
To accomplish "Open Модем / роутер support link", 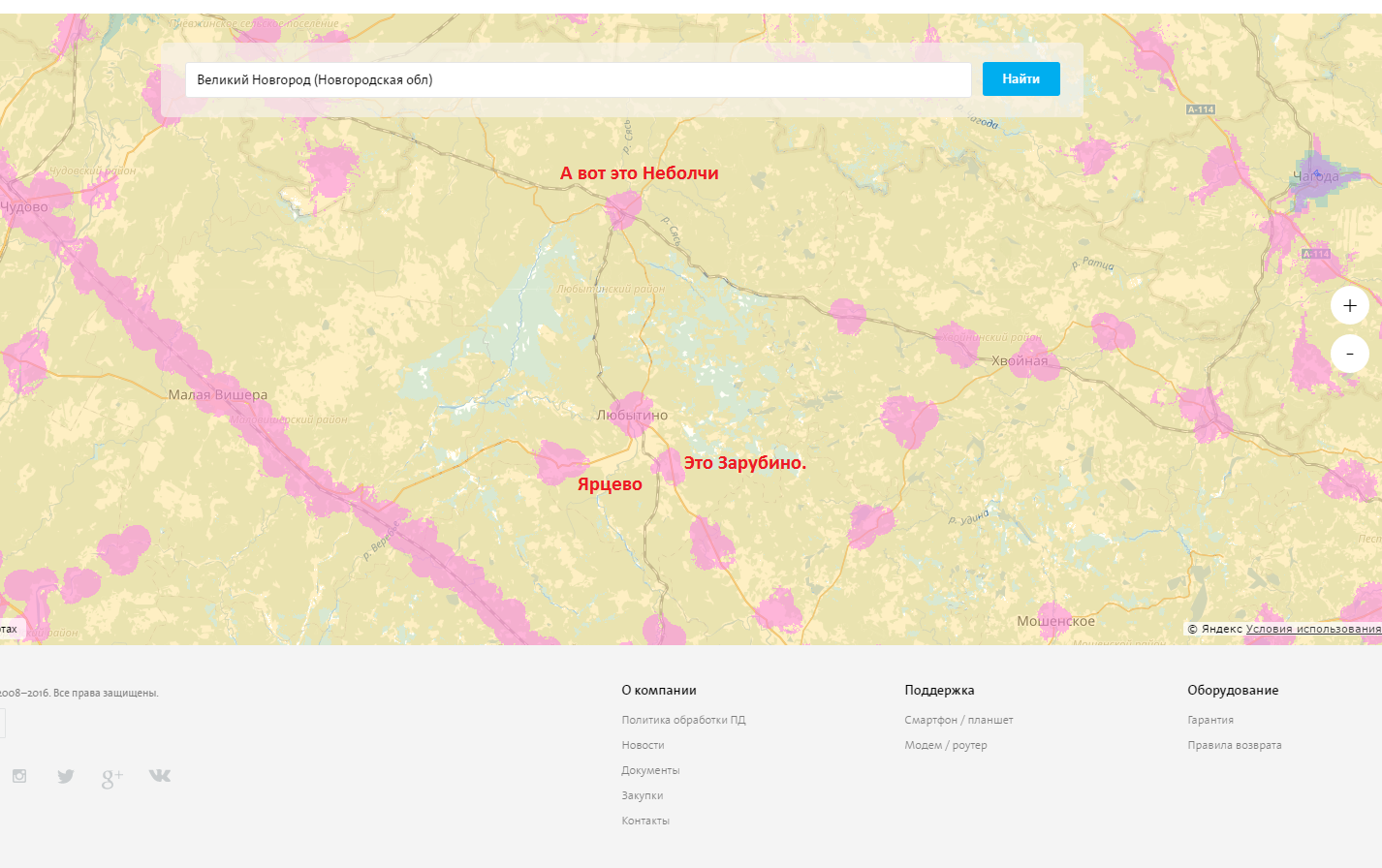I will (x=945, y=745).
